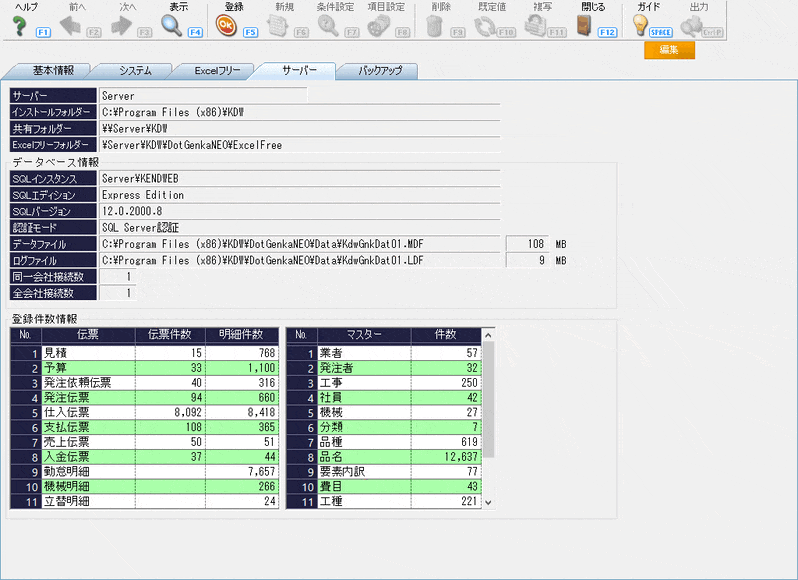Click the サーバー field showing Server
The image size is (798, 580).
click(x=204, y=96)
